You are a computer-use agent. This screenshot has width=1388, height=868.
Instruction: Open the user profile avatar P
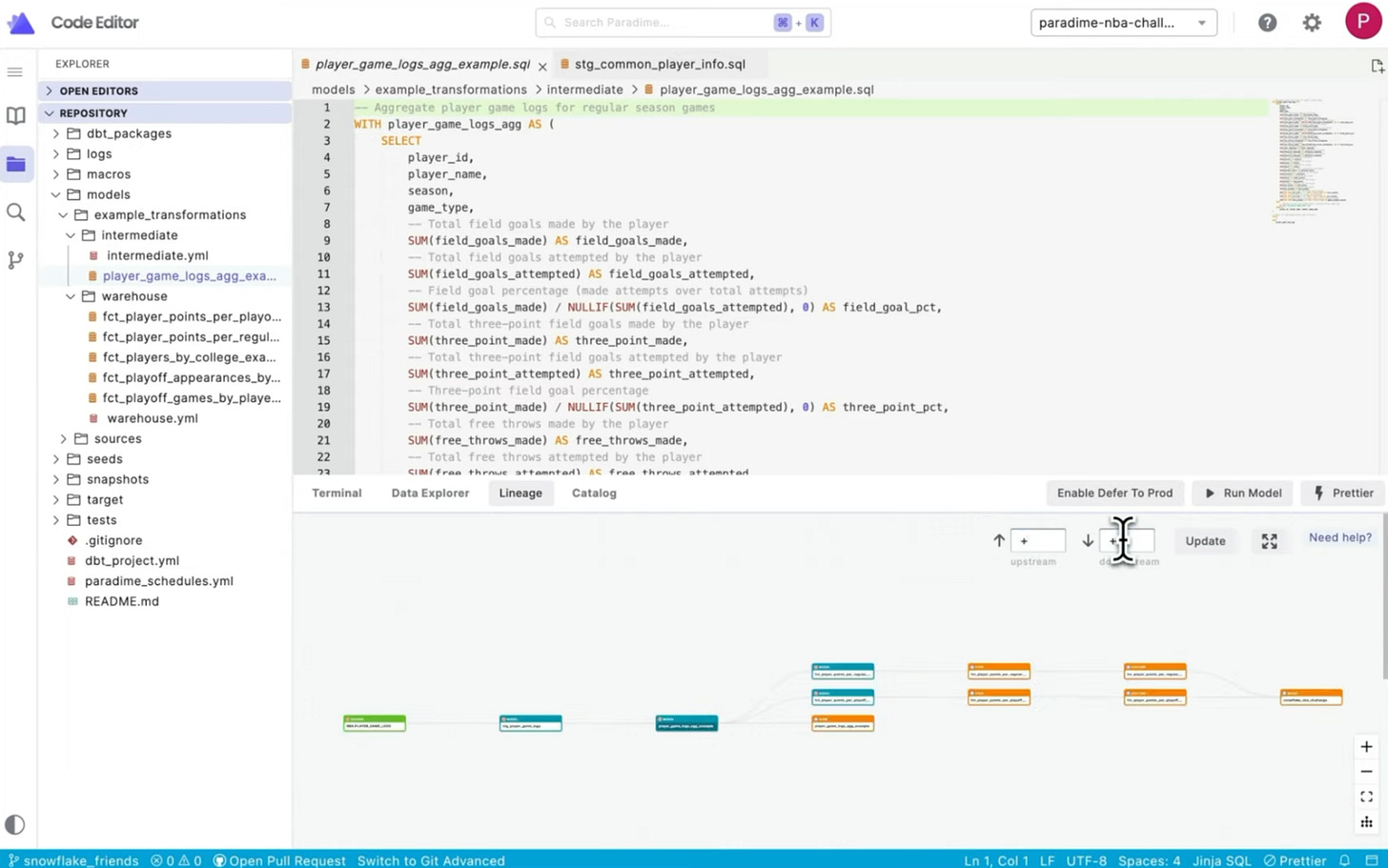1363,22
